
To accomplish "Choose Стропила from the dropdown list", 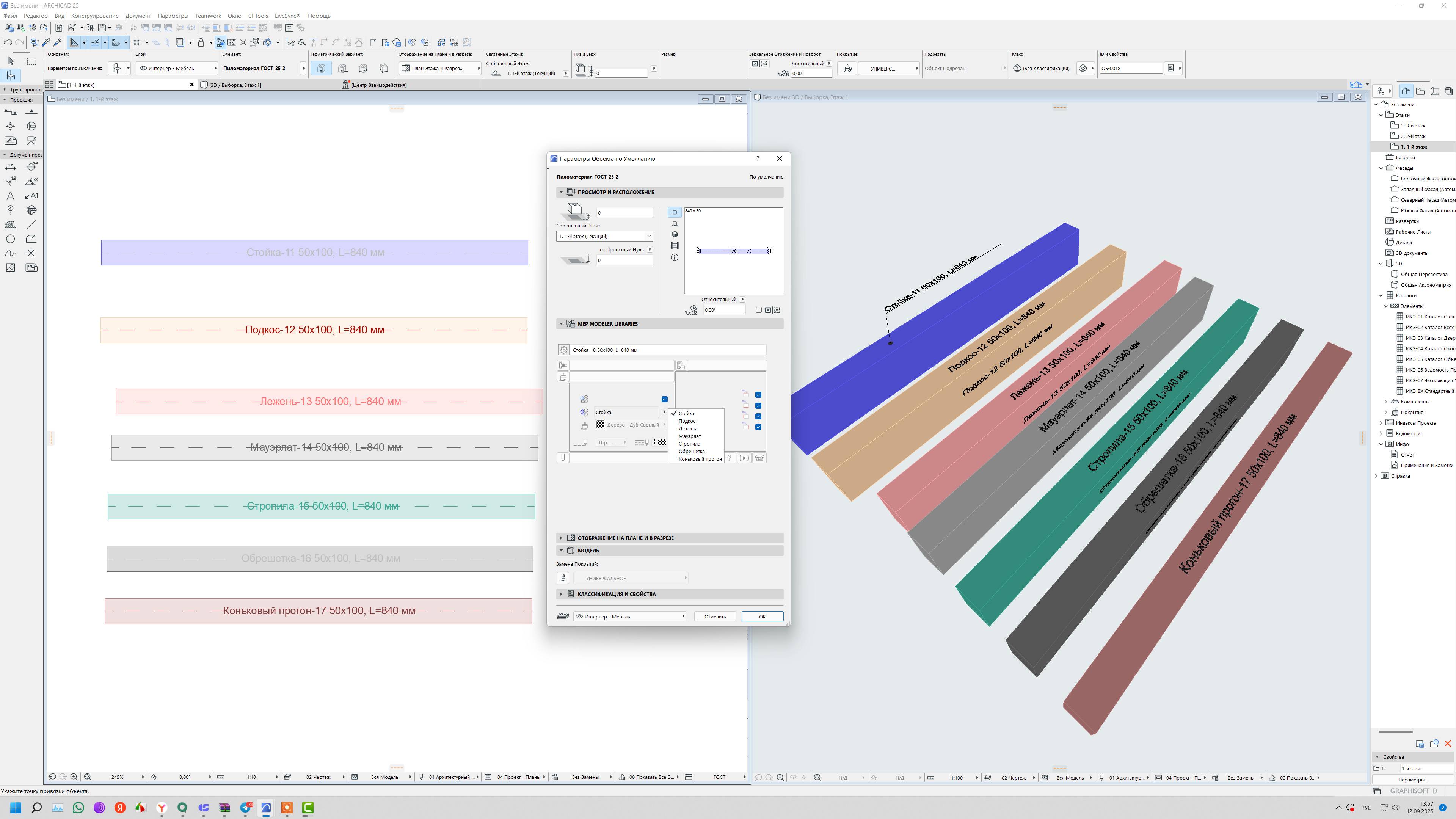I will coord(689,444).
